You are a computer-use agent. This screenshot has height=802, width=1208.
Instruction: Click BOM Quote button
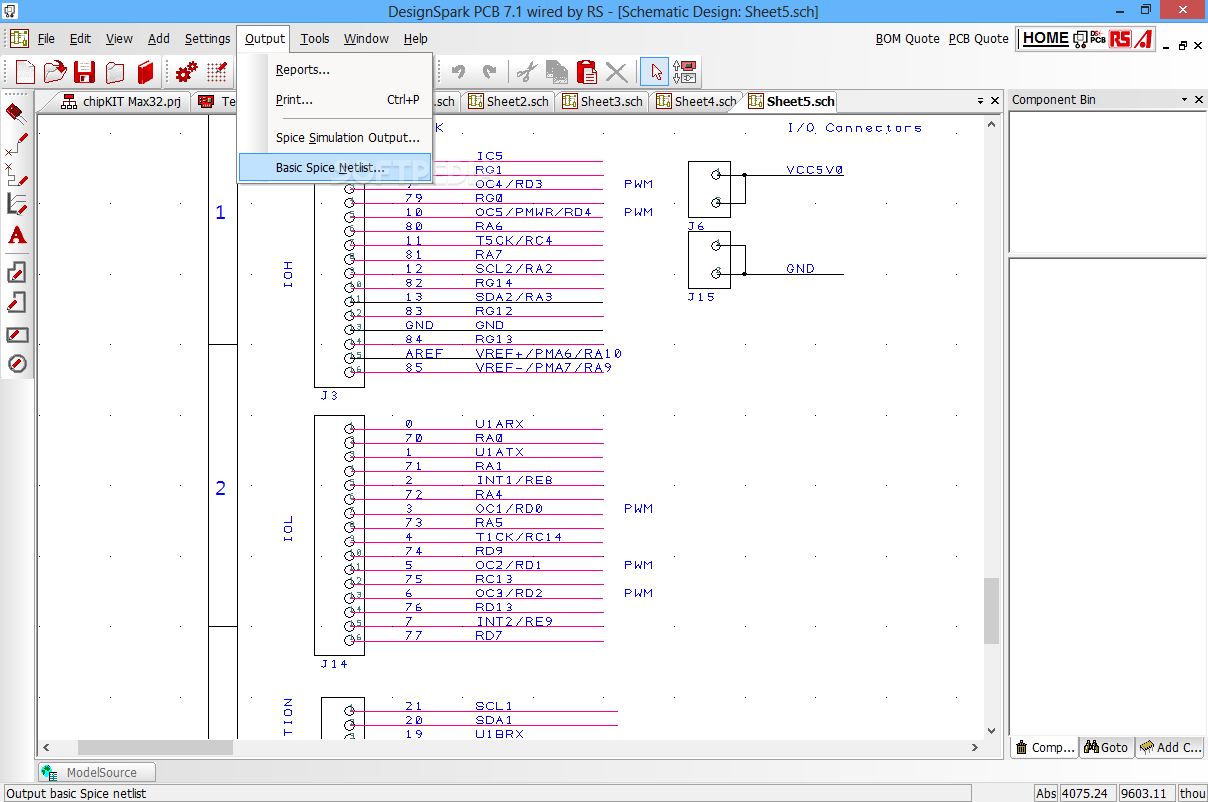[908, 39]
